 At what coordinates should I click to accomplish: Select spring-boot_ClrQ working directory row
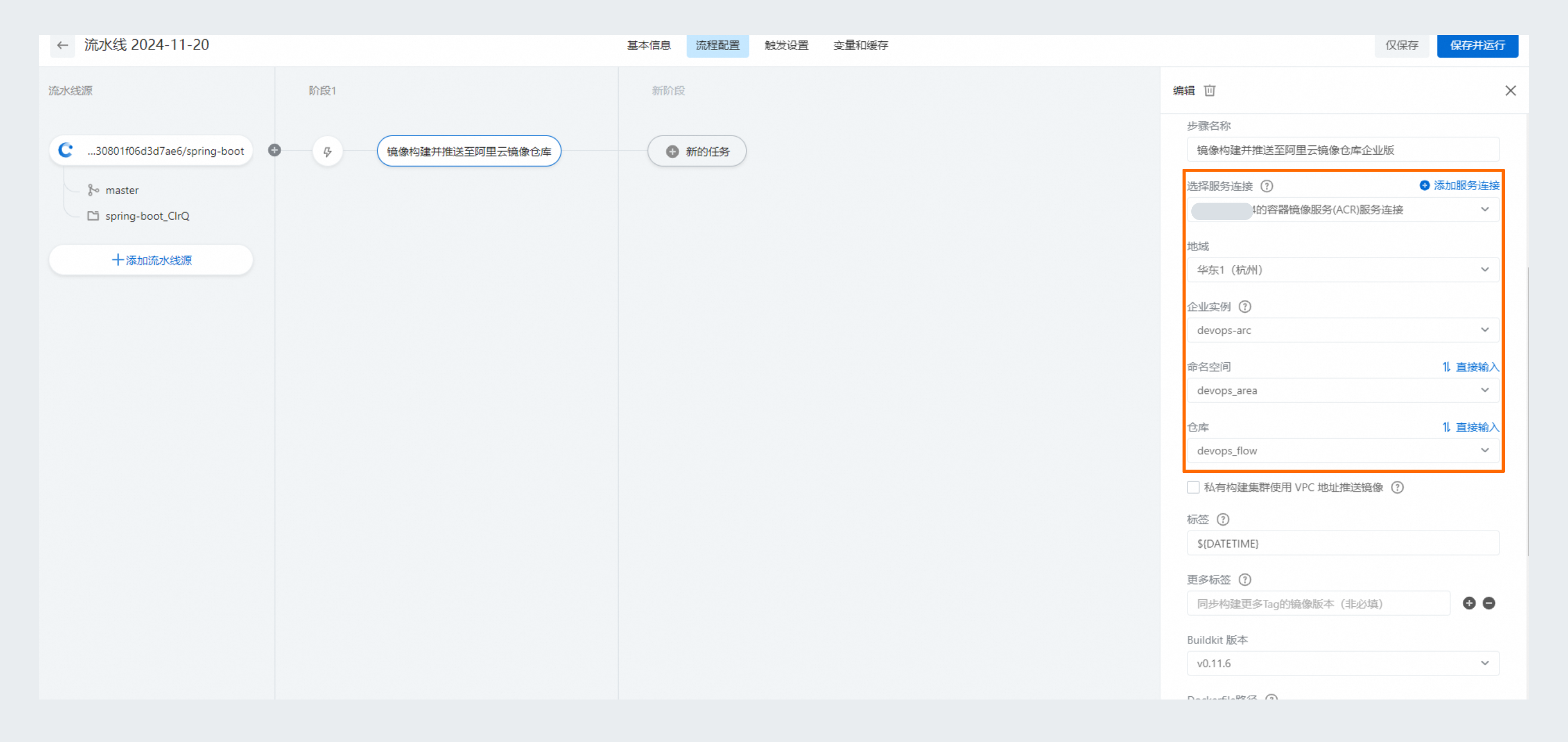point(138,216)
